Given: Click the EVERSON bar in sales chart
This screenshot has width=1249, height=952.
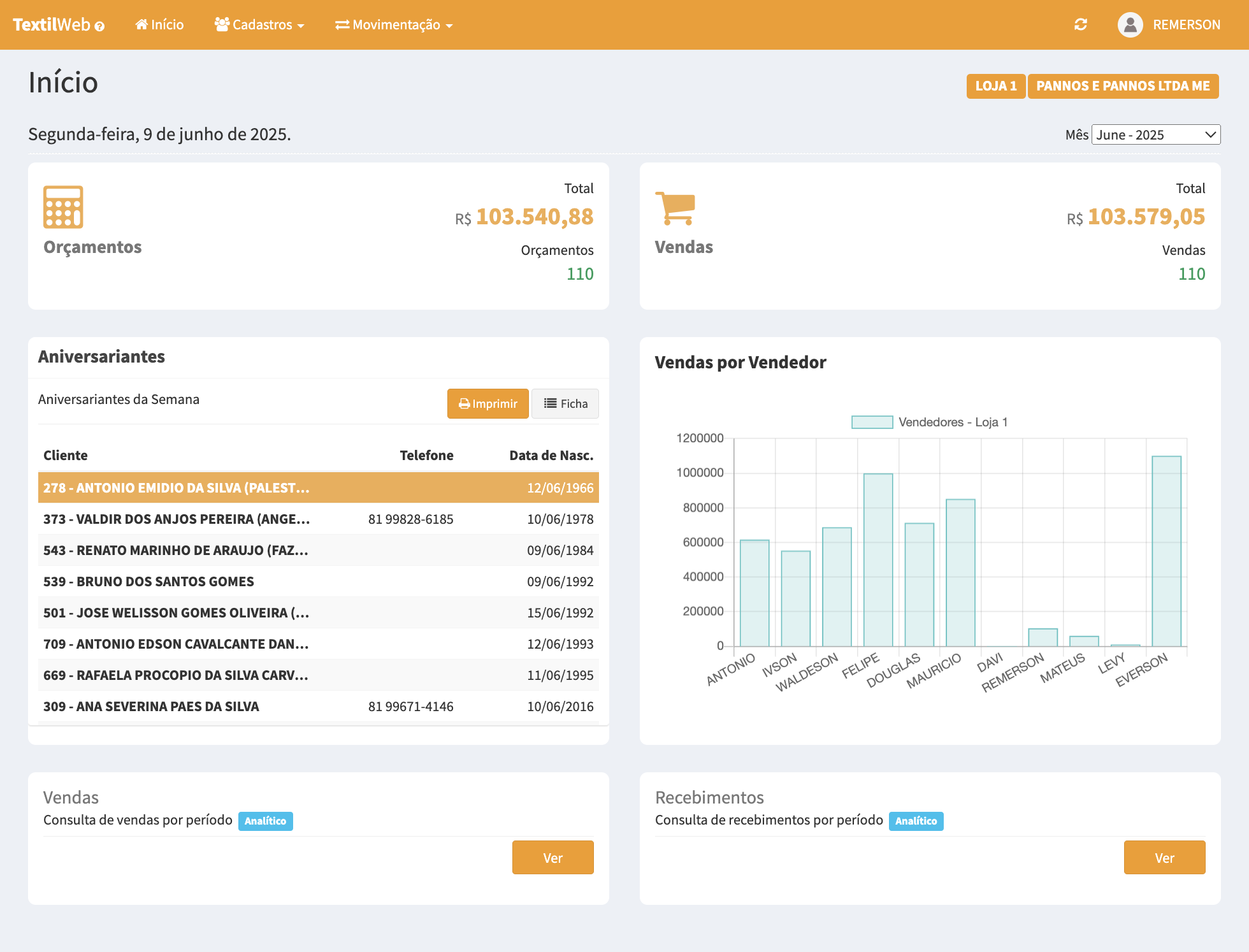Looking at the screenshot, I should click(x=1166, y=551).
